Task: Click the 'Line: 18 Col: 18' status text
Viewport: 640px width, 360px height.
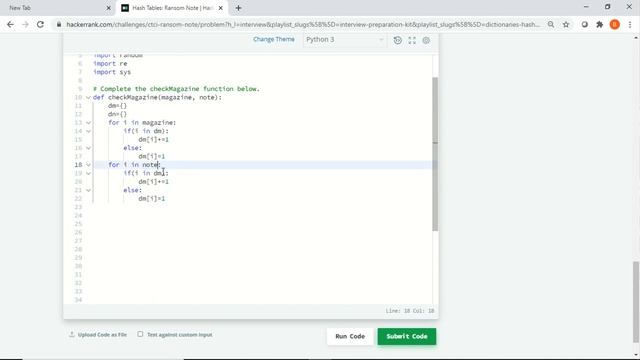Action: click(x=410, y=311)
